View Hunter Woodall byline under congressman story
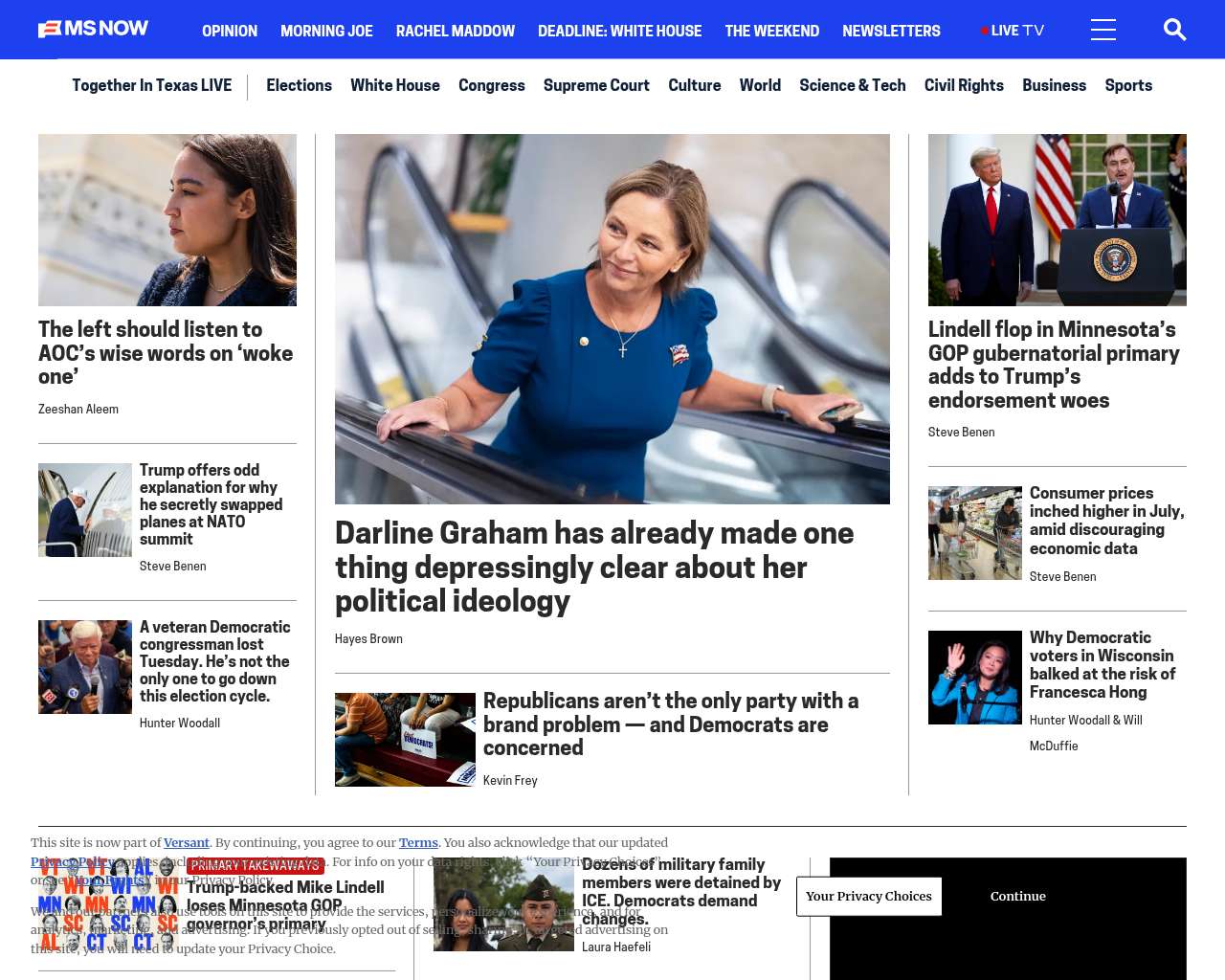The width and height of the screenshot is (1225, 980). click(180, 723)
